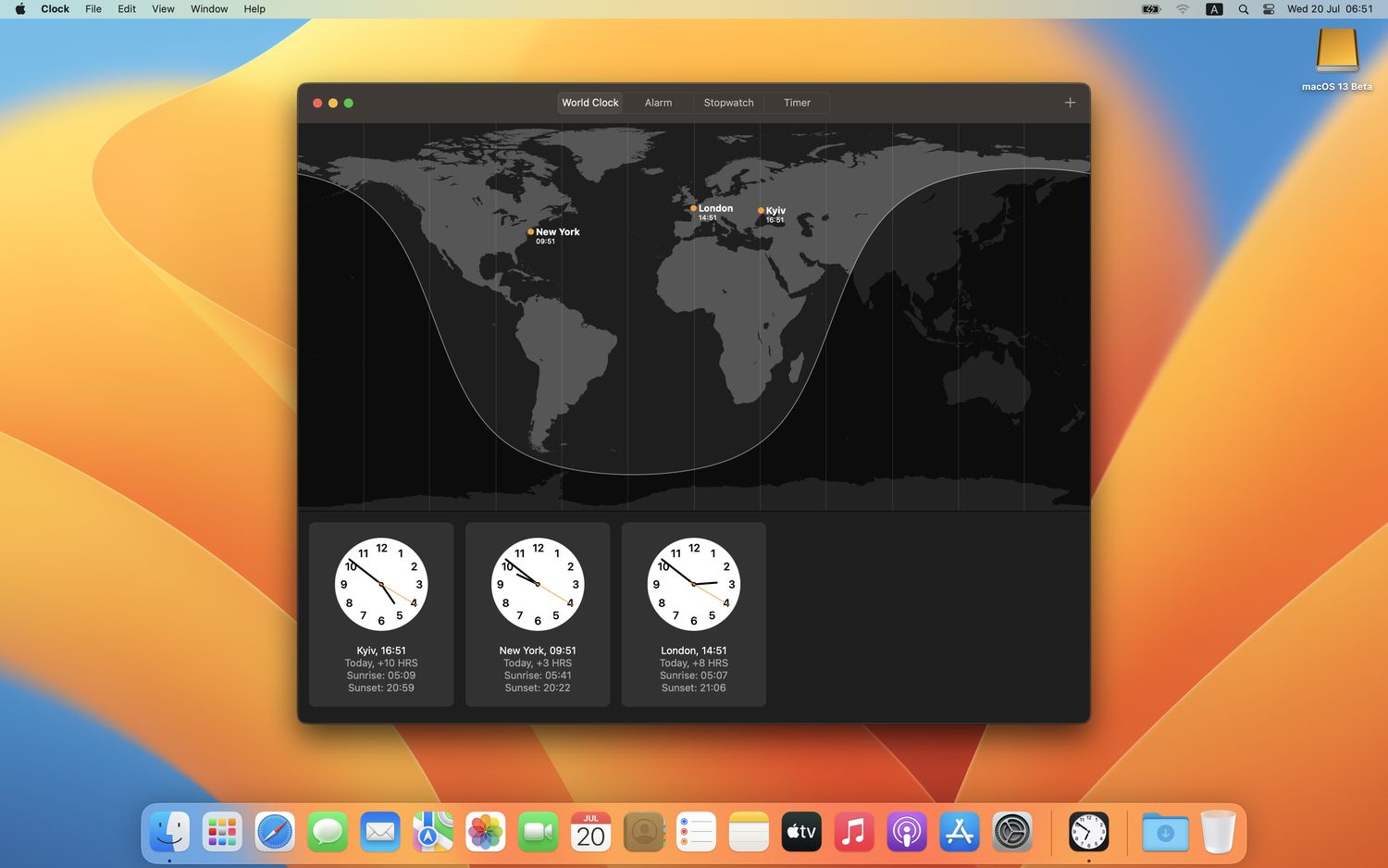The image size is (1388, 868).
Task: Open the Help menu
Action: pos(254,9)
